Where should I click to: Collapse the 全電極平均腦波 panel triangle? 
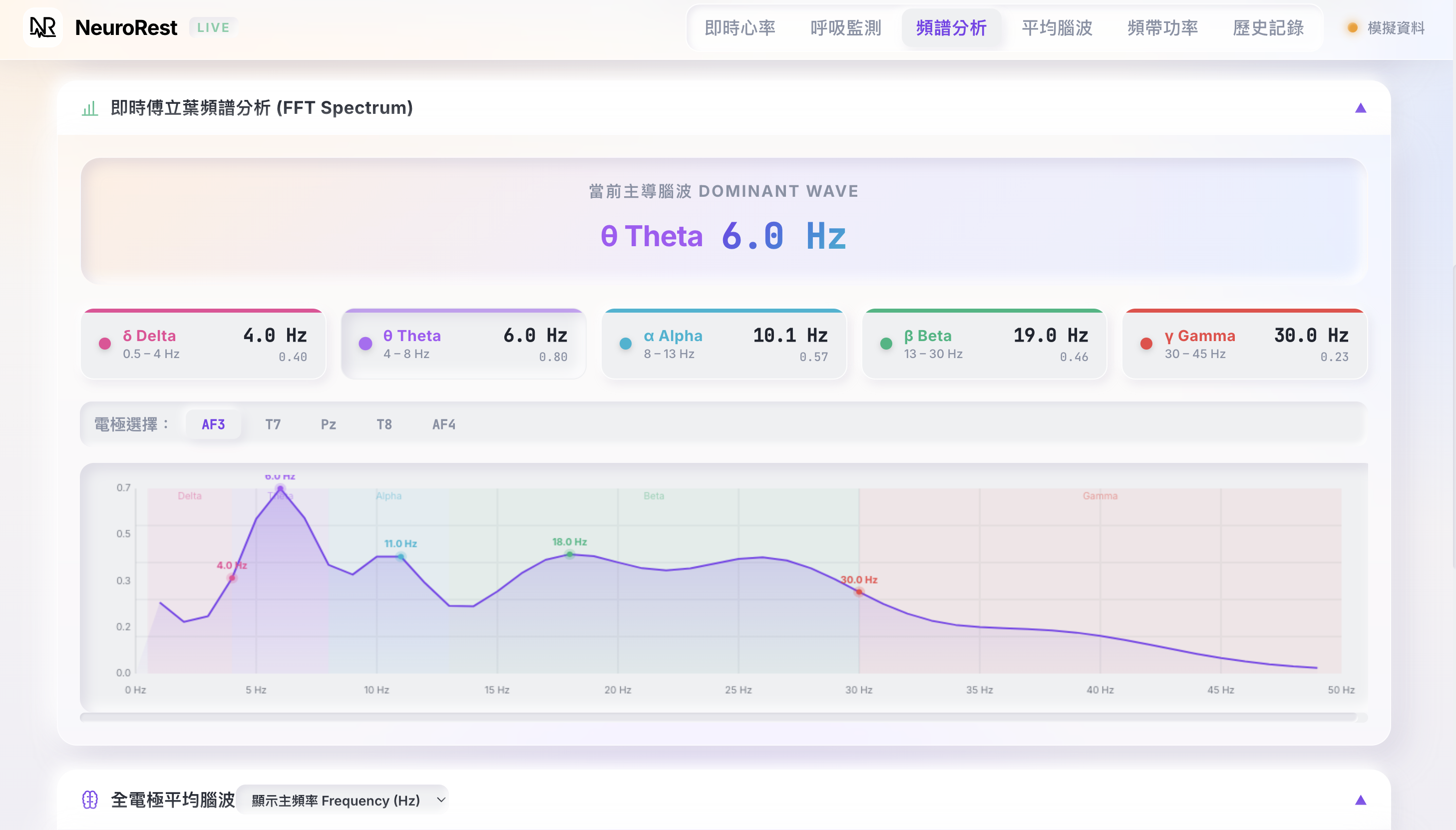click(1360, 800)
